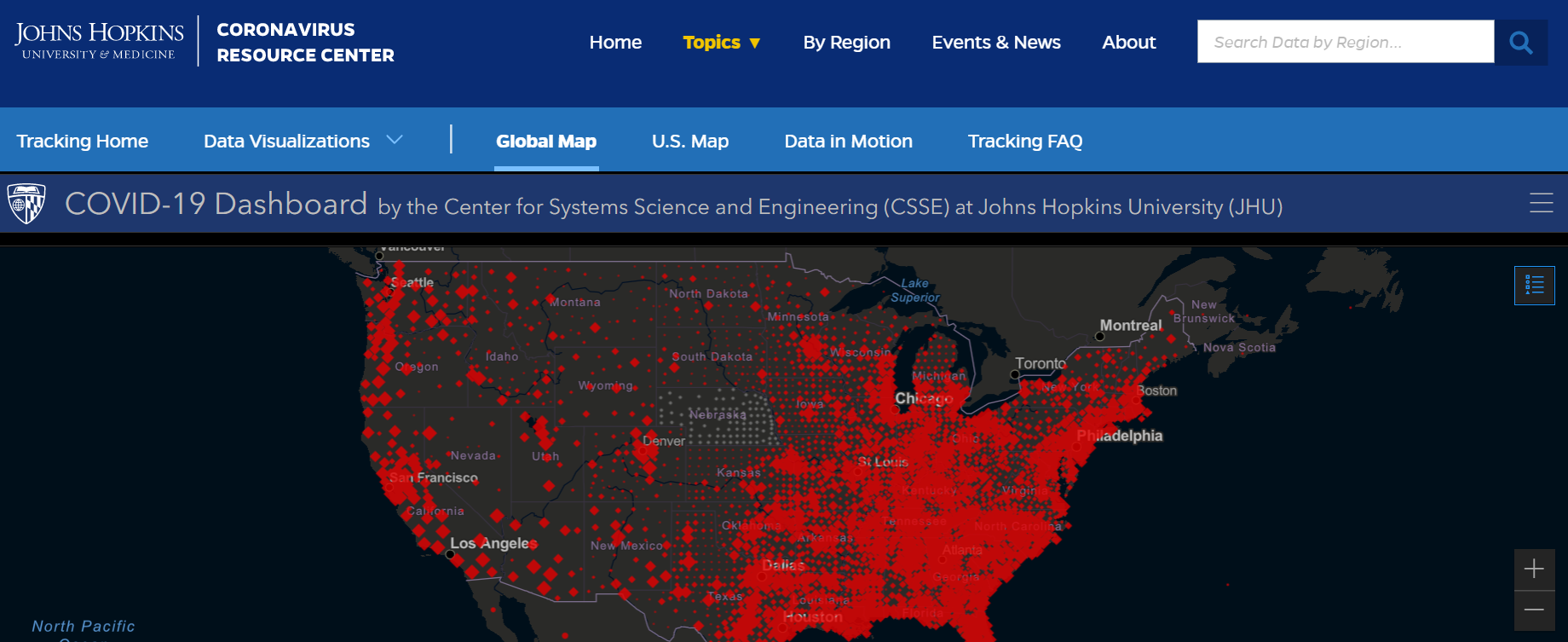Open the By Region menu
The image size is (1568, 642).
[x=846, y=43]
